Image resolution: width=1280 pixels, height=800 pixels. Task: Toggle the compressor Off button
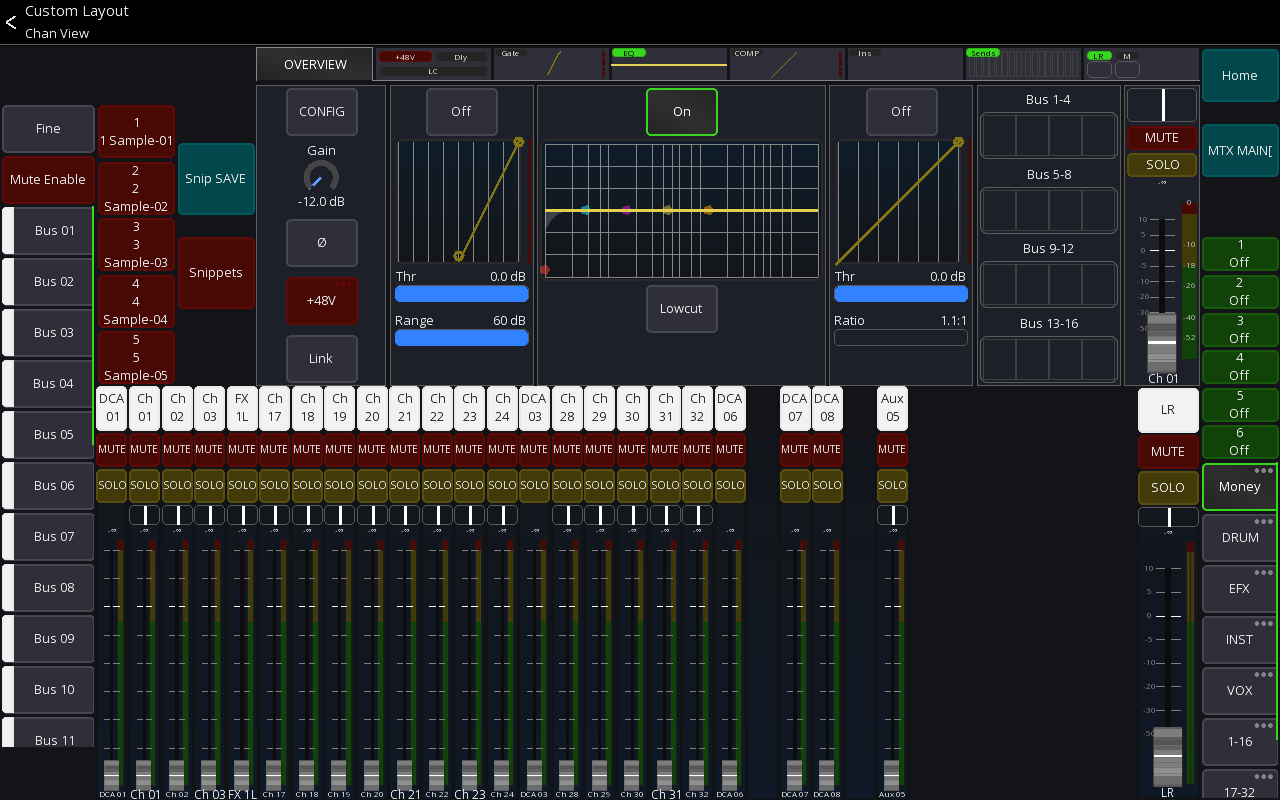coord(901,111)
